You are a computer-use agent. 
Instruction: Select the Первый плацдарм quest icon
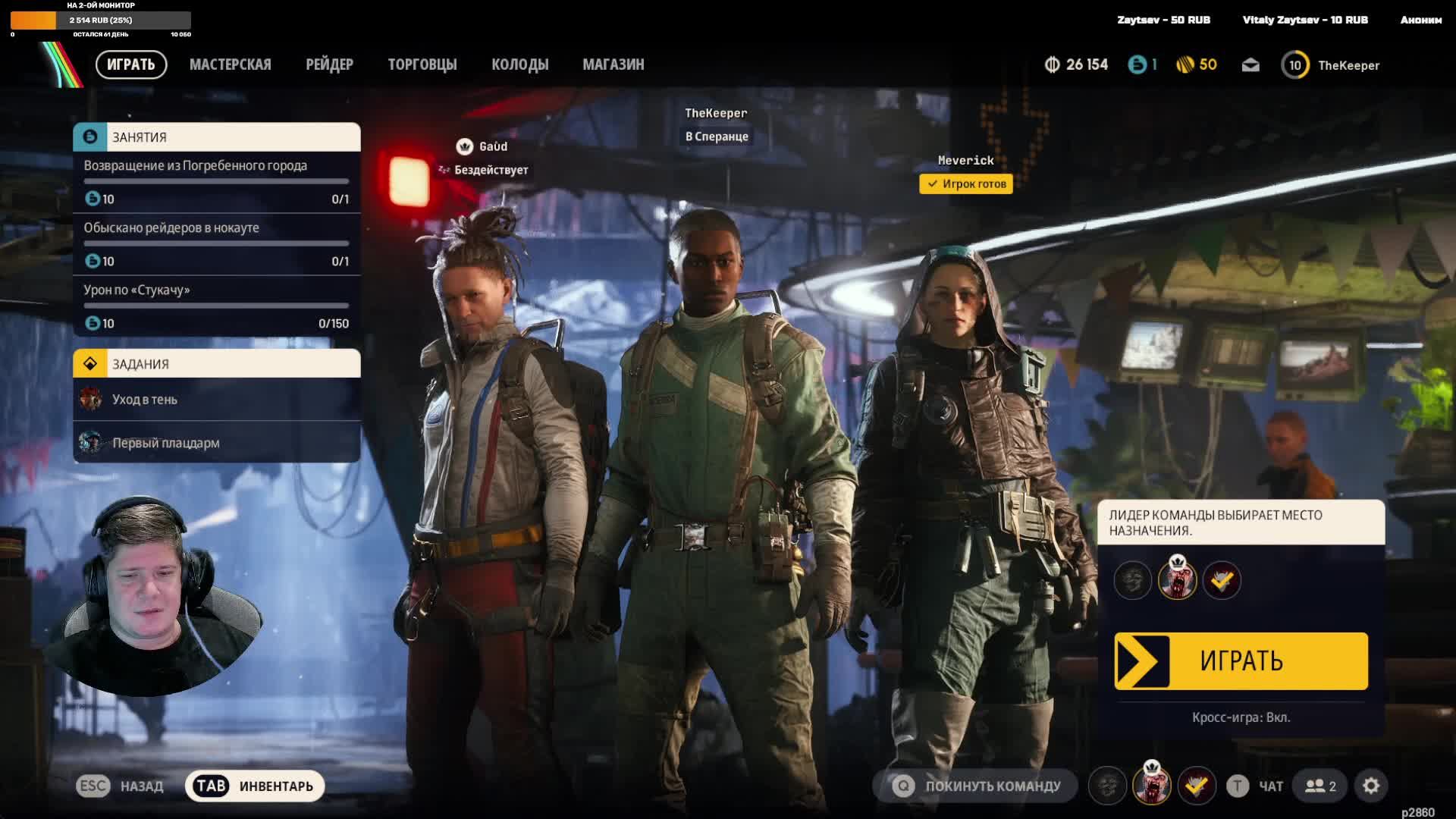click(91, 442)
